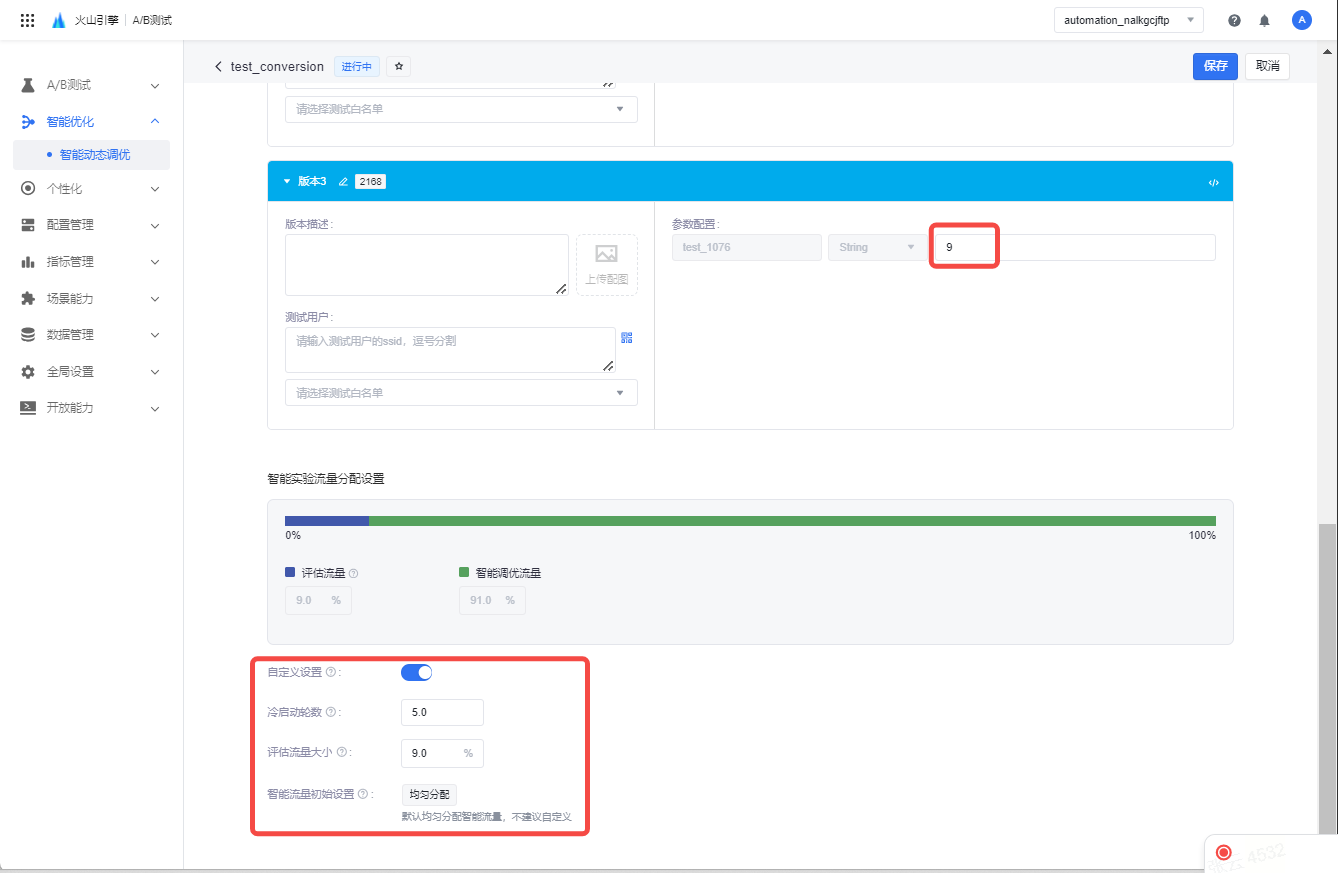Star the test_conversion experiment
The image size is (1338, 873).
[399, 67]
